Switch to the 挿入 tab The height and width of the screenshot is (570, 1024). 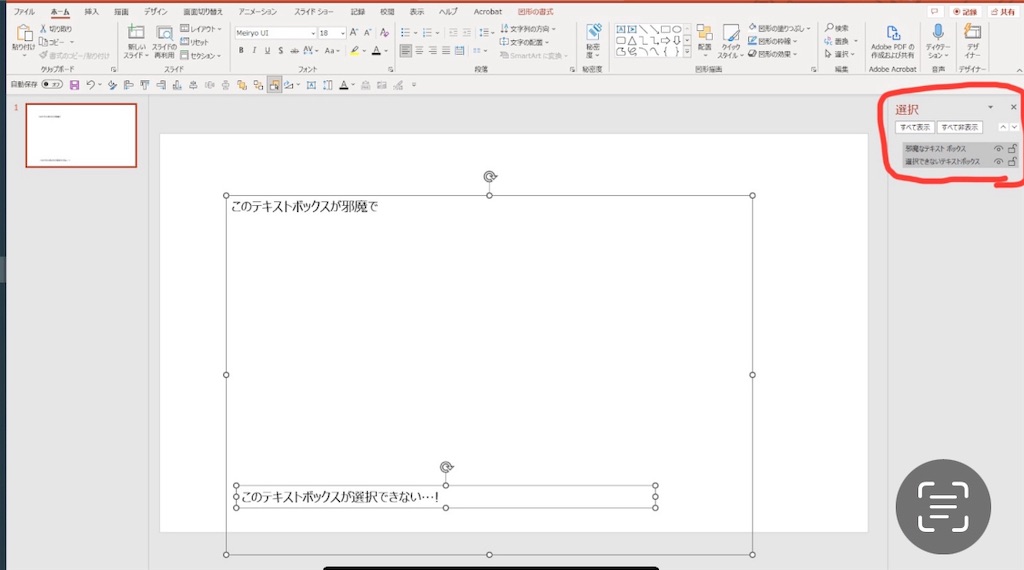91,12
